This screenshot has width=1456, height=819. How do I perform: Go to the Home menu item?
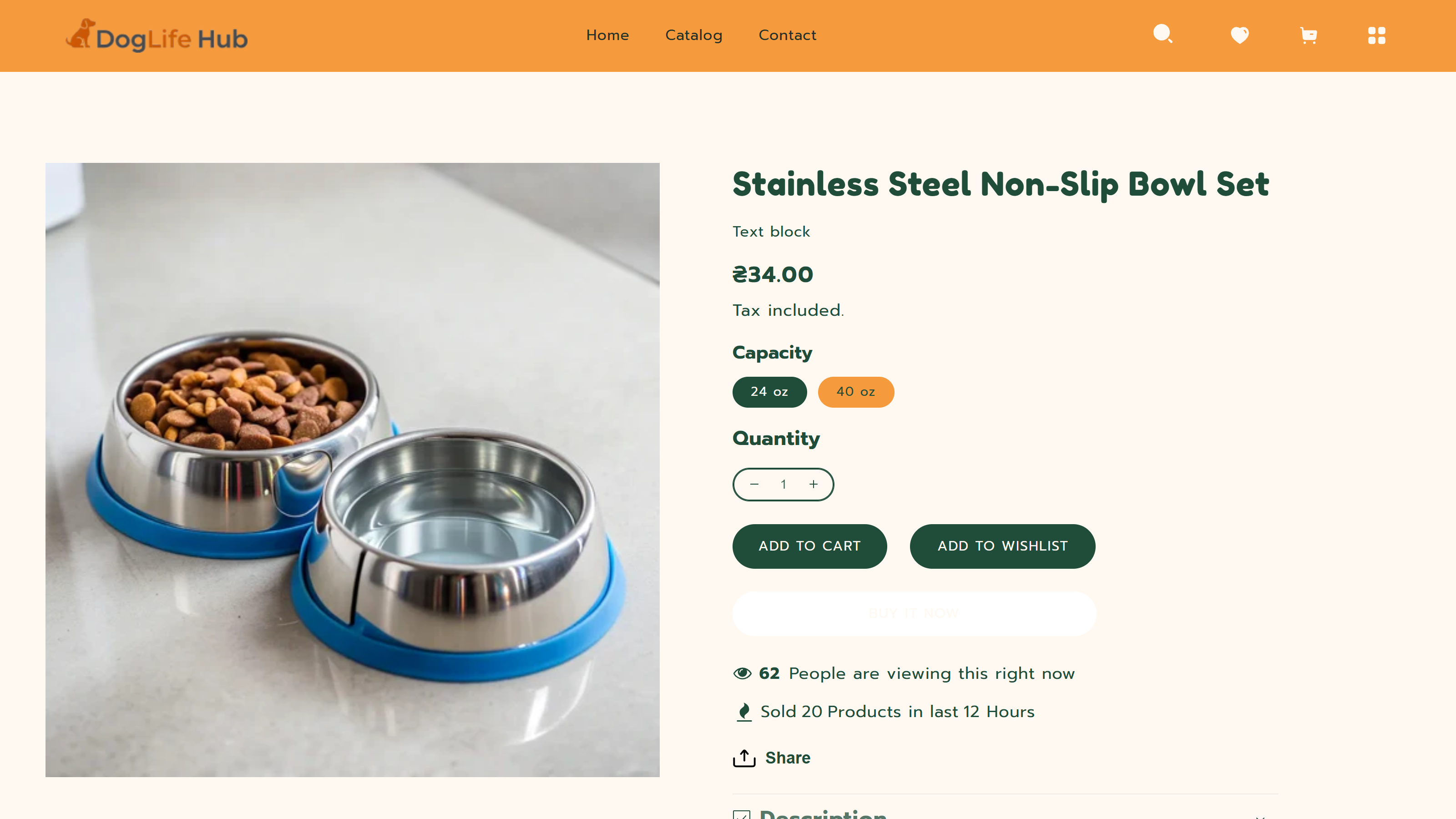pyautogui.click(x=607, y=35)
